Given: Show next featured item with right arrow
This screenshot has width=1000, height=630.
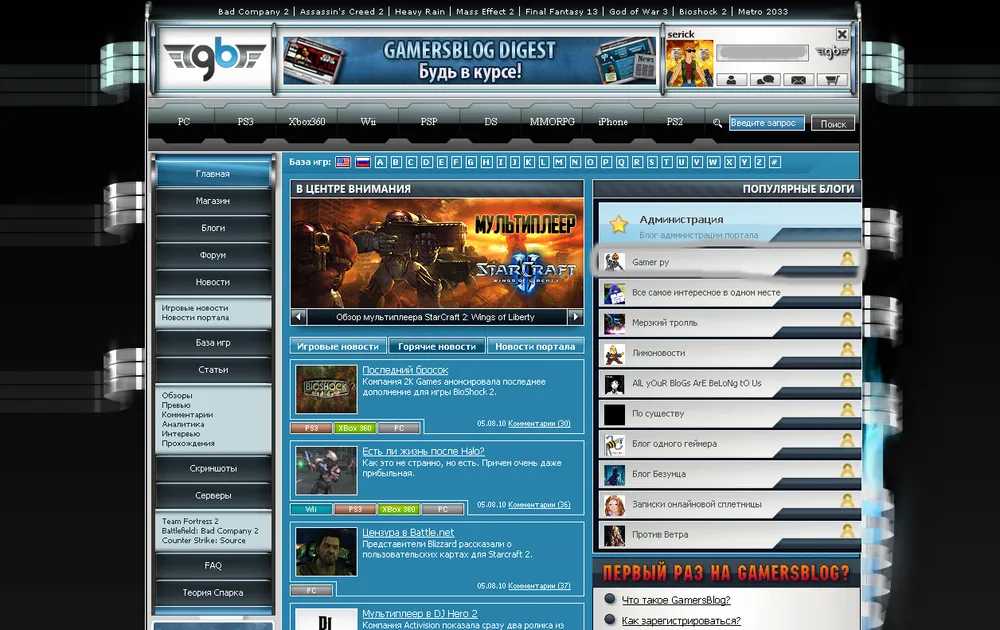Looking at the screenshot, I should coord(575,316).
